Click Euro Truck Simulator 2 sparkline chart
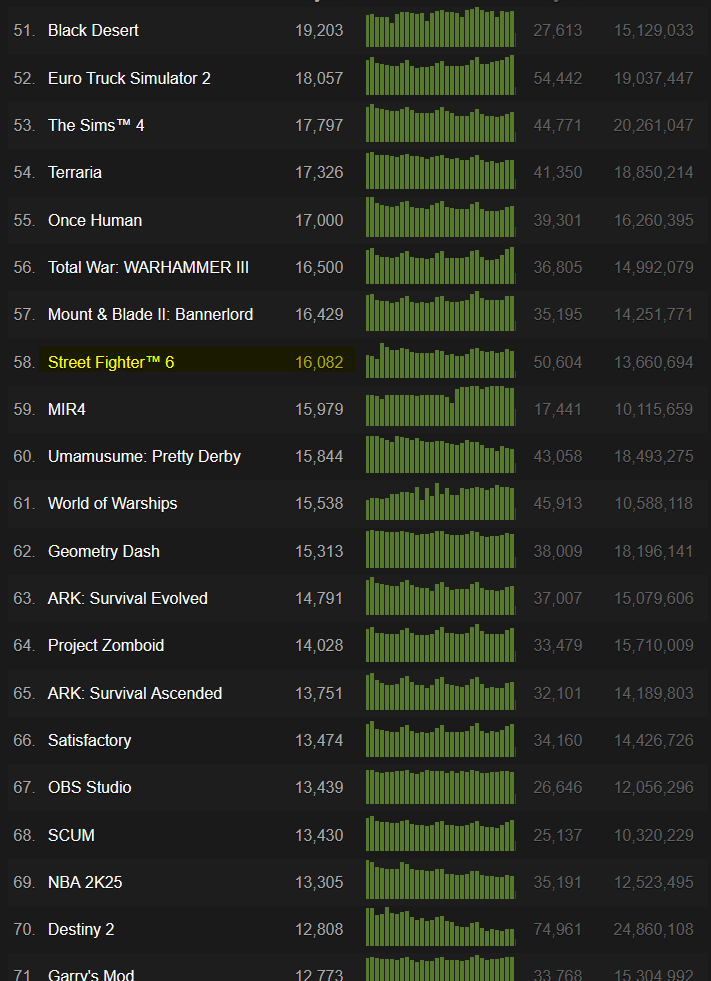This screenshot has height=981, width=711. pos(441,75)
